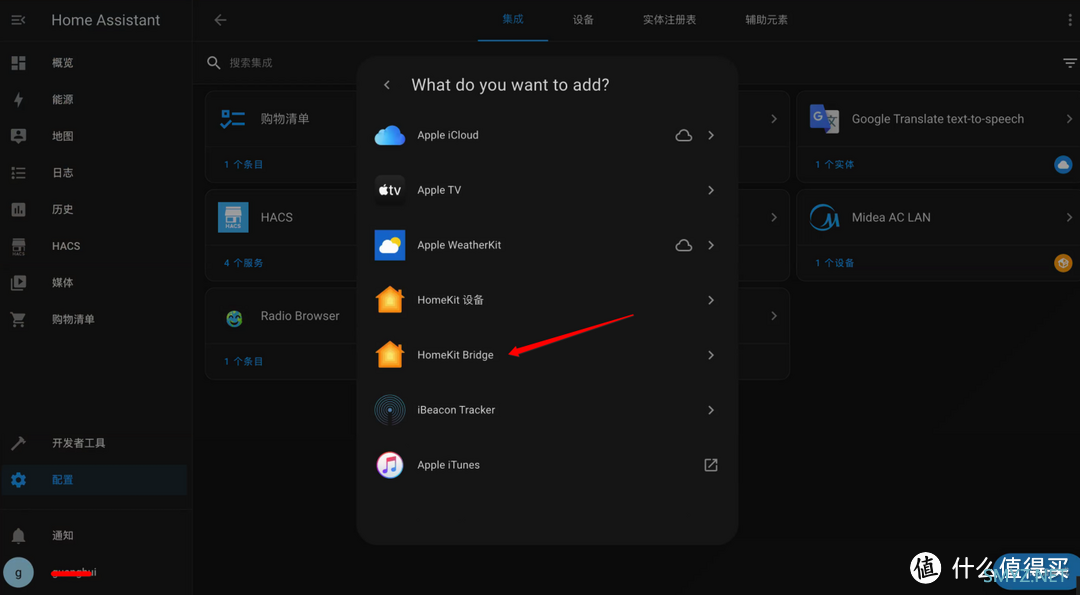
Task: Click the Apple WeatherKit weather icon
Action: (x=390, y=245)
